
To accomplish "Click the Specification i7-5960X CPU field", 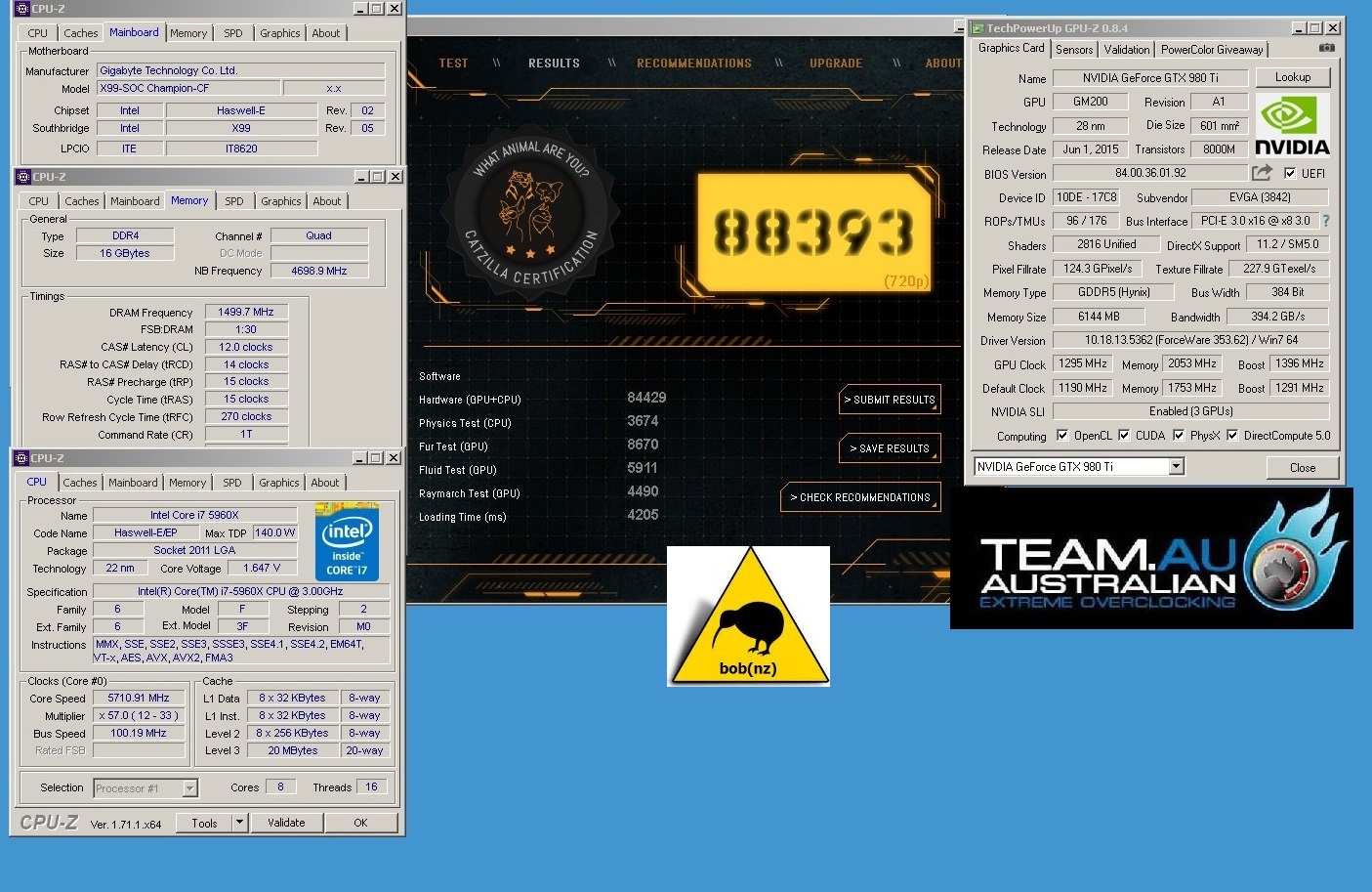I will pos(240,591).
